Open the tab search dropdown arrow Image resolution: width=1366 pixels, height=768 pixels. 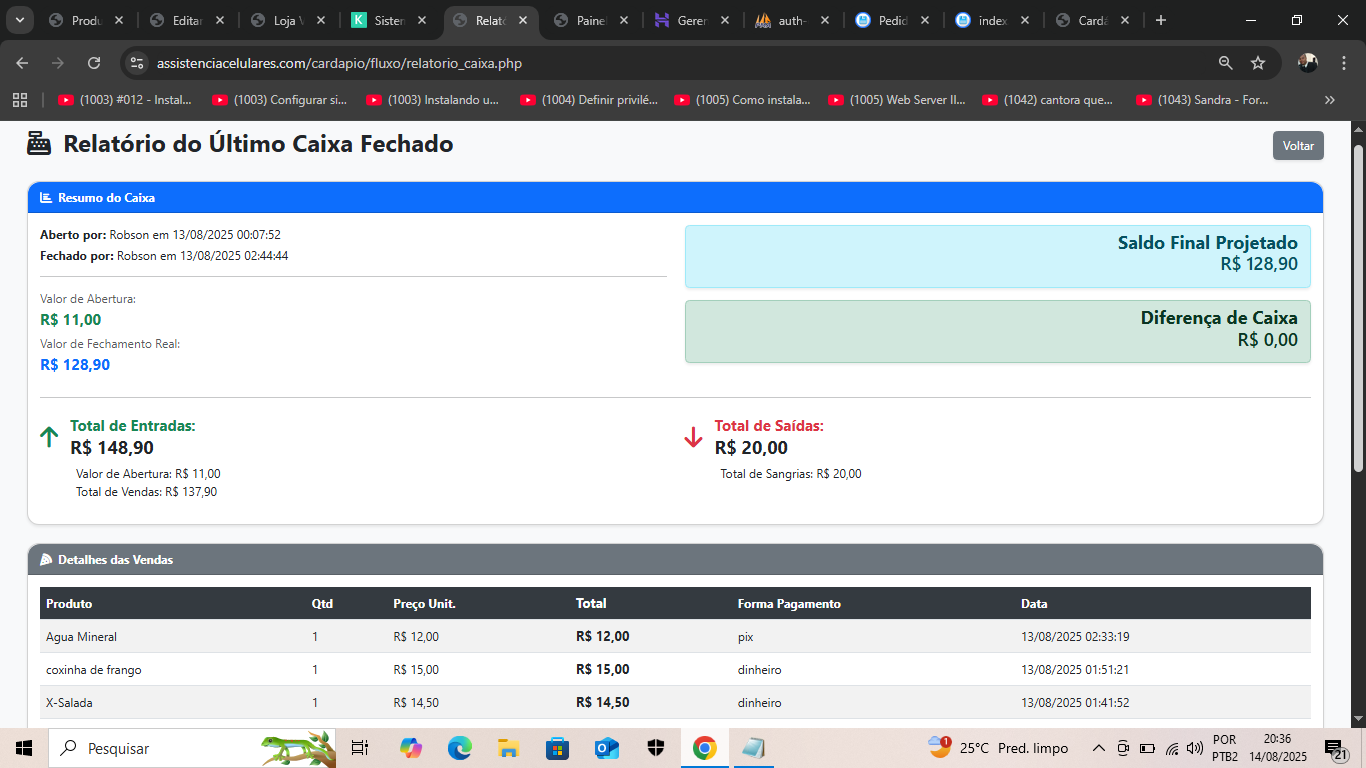coord(18,20)
